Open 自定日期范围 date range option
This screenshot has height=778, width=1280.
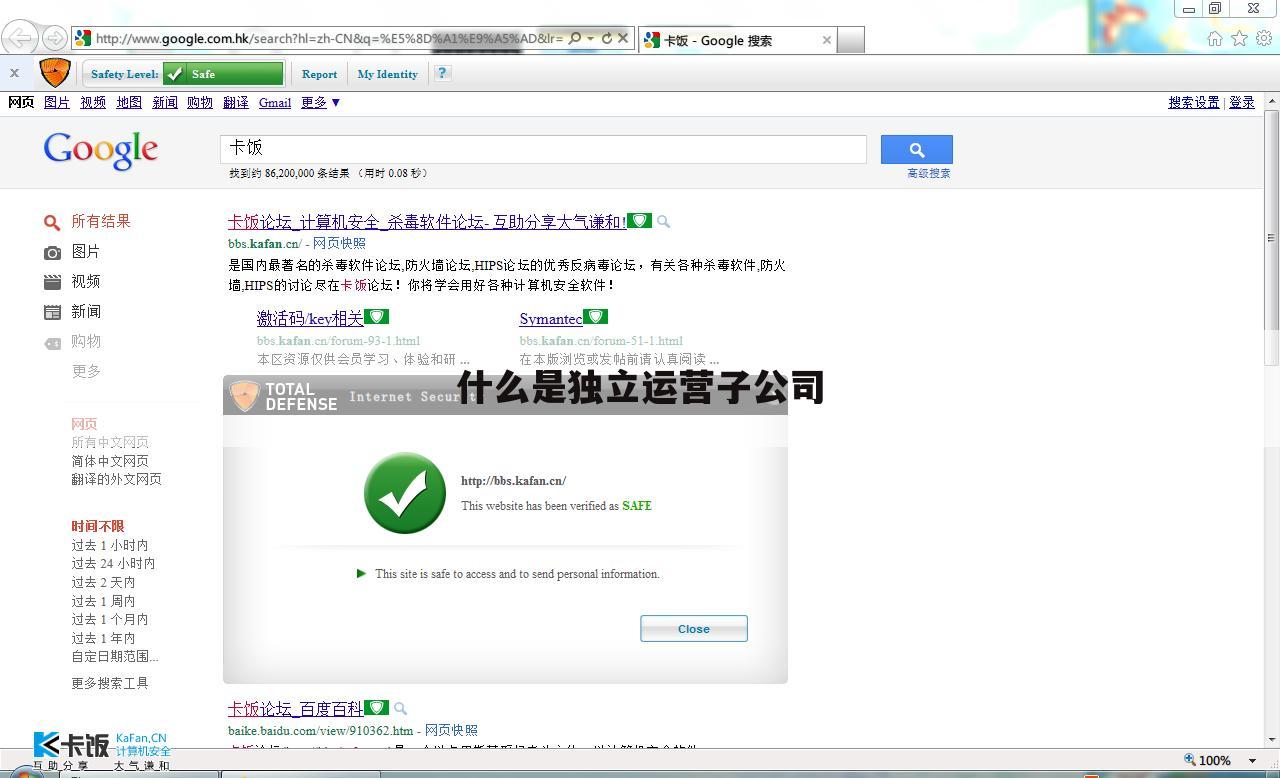tap(115, 657)
